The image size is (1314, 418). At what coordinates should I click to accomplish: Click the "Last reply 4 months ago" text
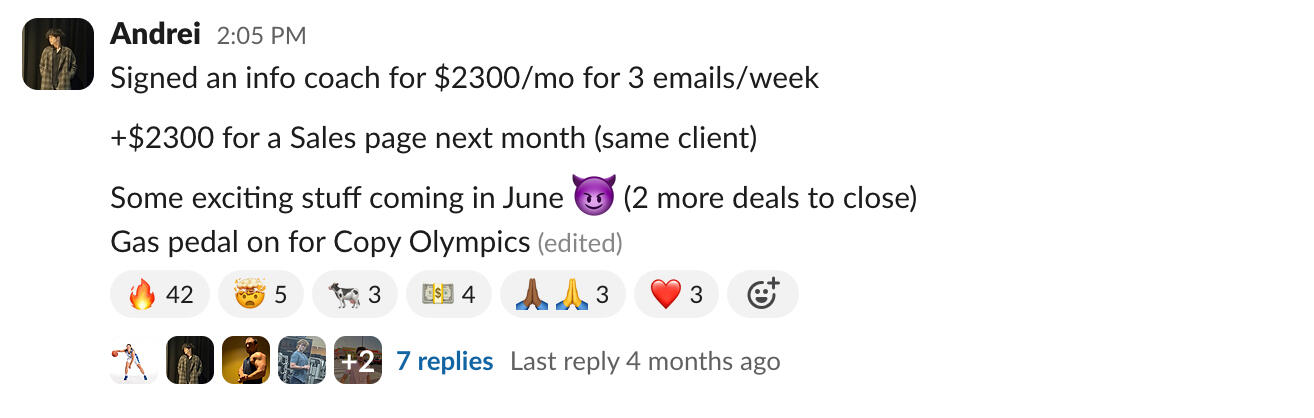[644, 361]
